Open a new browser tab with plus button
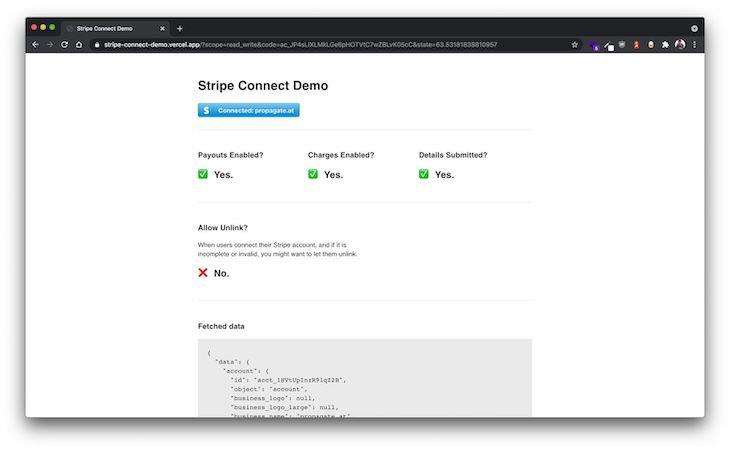 coord(180,28)
